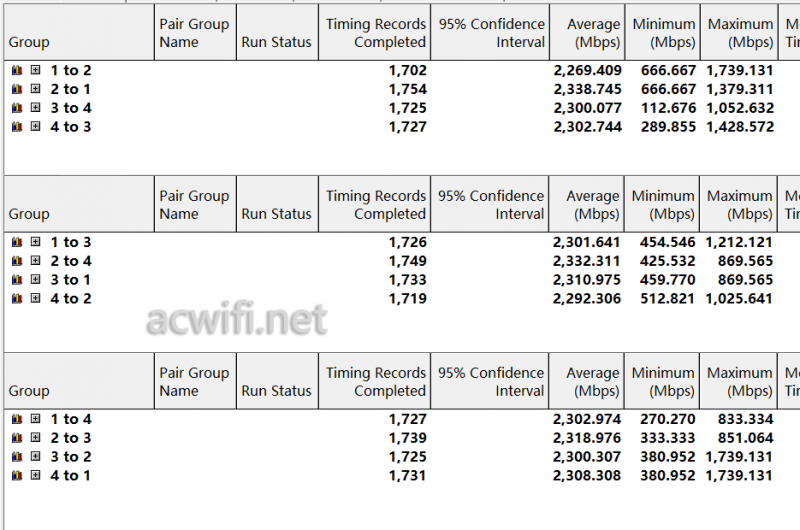Click the group icon beside "1 to 4"

tap(17, 420)
